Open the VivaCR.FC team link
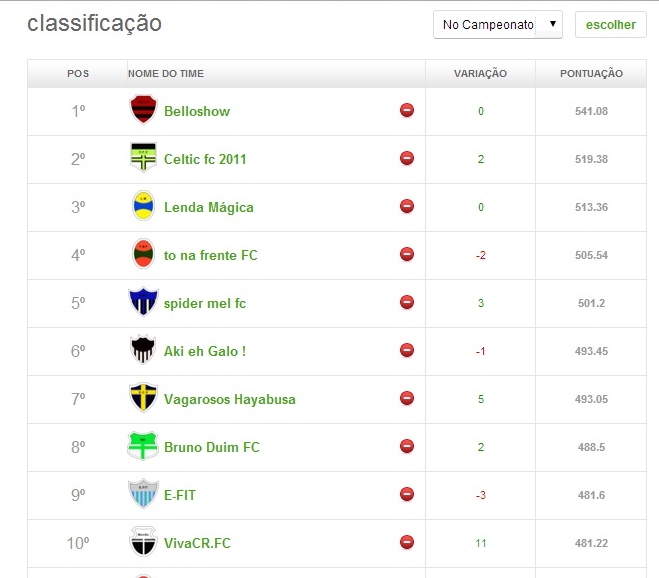 197,543
